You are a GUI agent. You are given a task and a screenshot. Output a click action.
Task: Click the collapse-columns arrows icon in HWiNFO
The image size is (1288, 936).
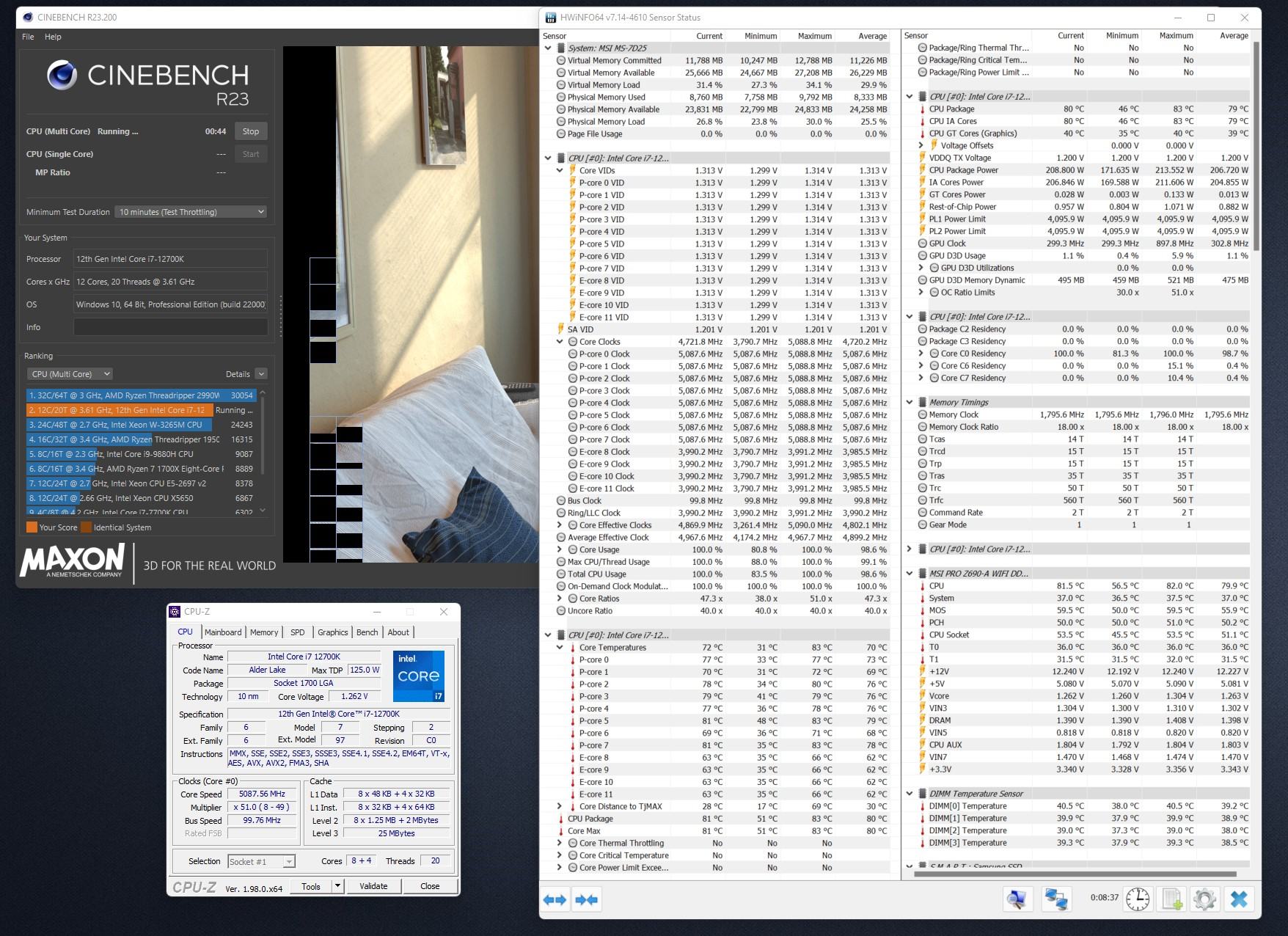[587, 899]
